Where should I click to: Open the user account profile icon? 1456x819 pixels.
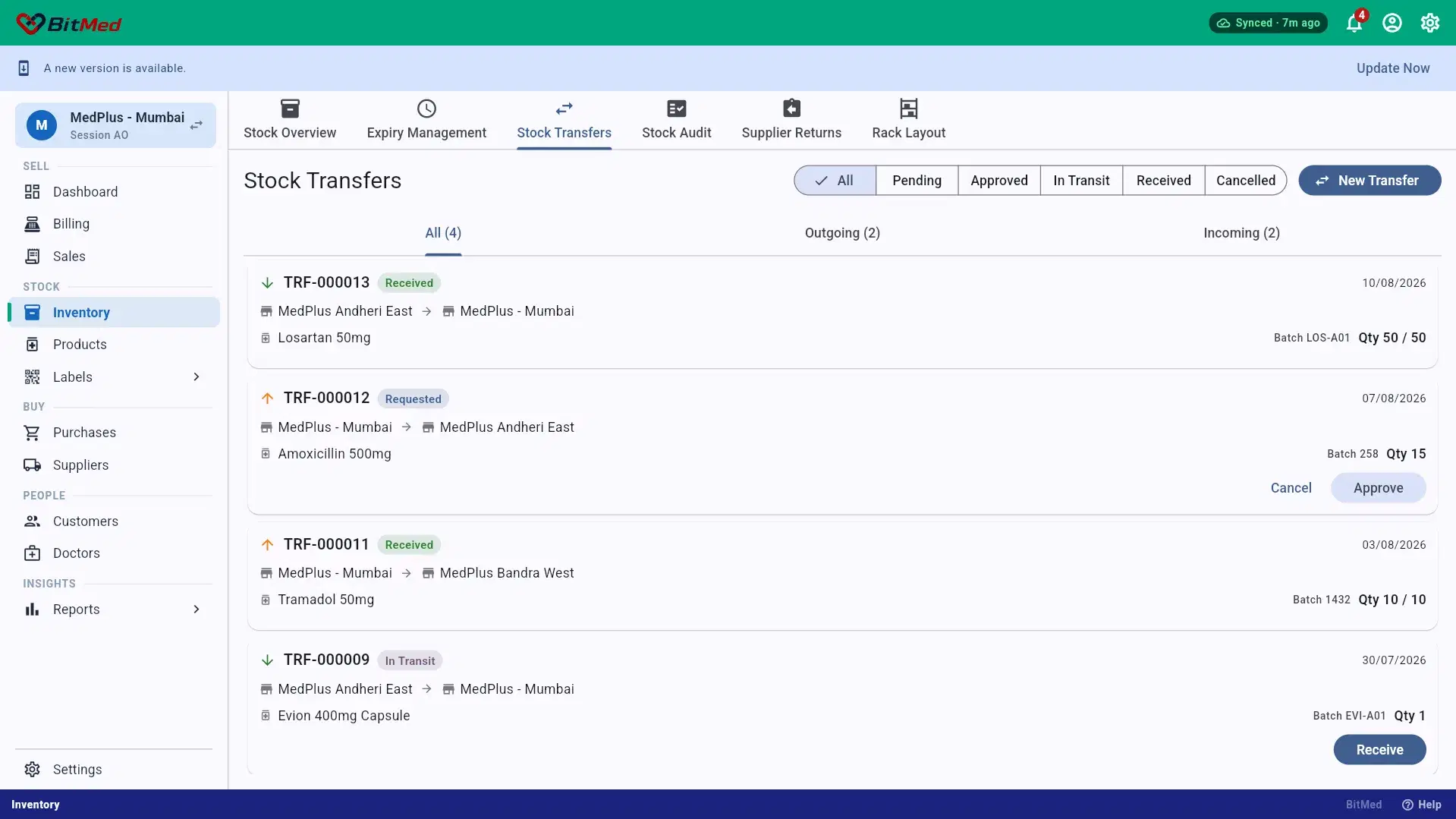pos(1392,23)
